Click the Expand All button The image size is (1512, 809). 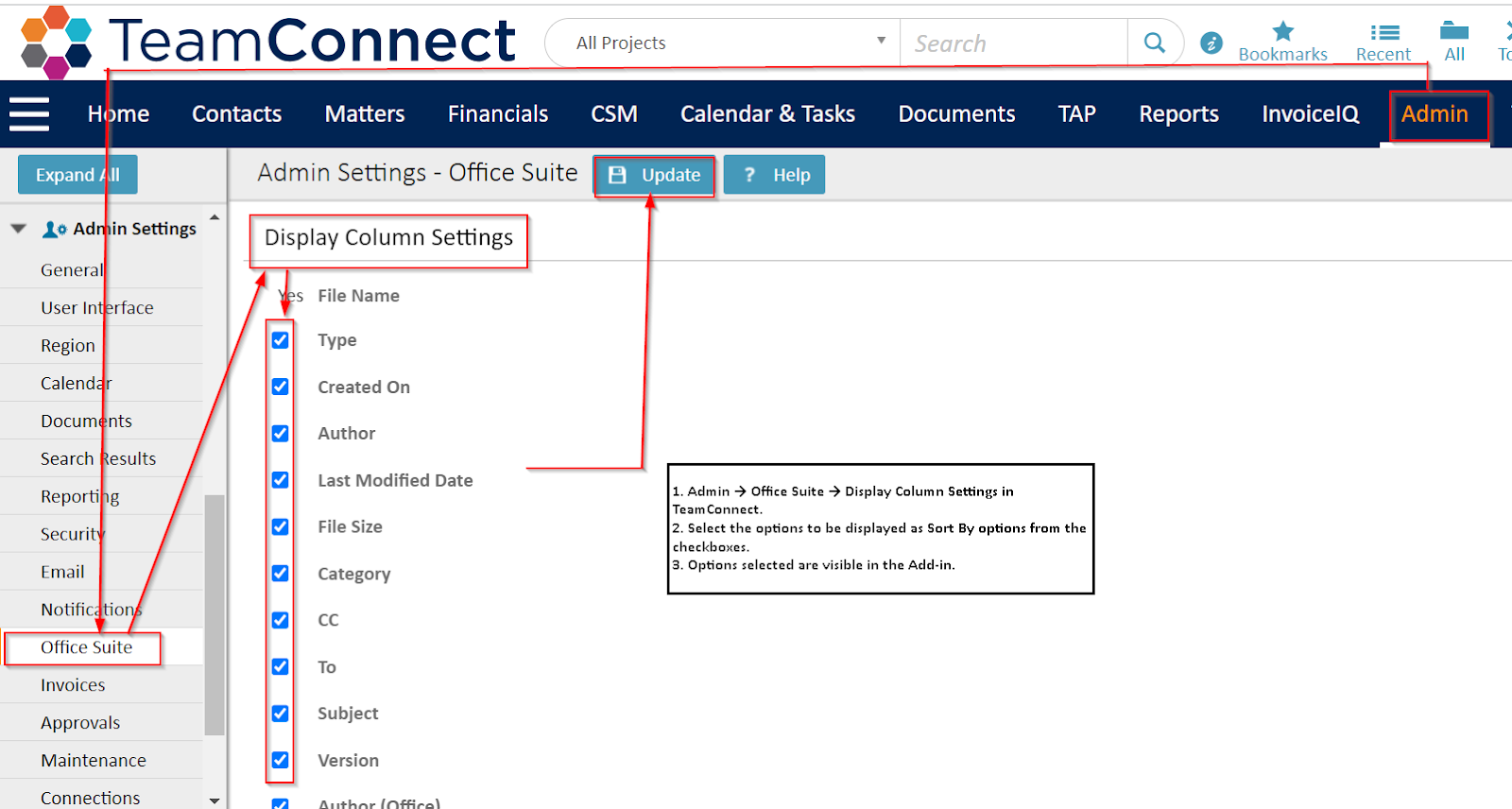pos(77,175)
